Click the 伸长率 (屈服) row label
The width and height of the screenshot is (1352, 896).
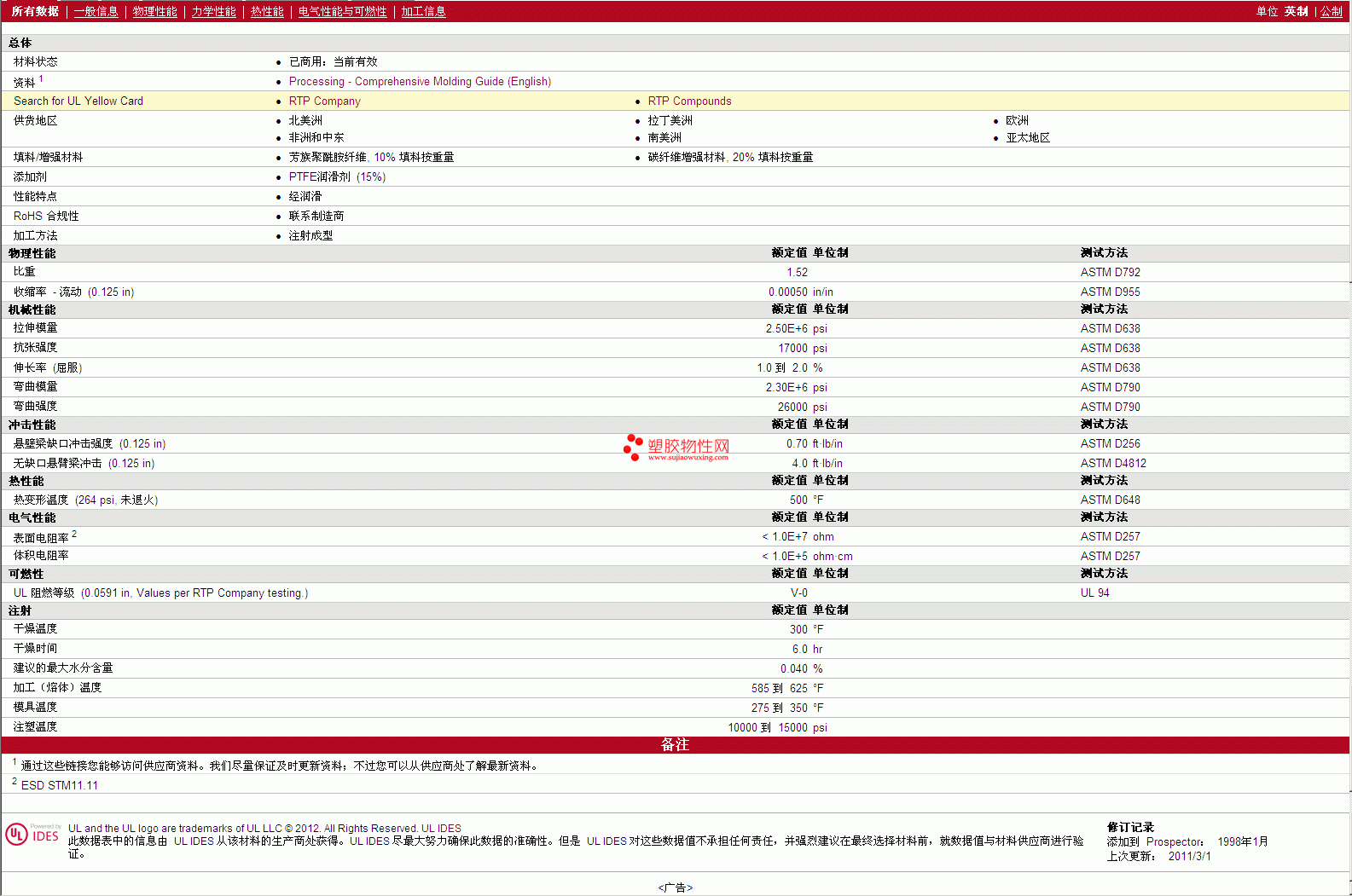[x=48, y=367]
